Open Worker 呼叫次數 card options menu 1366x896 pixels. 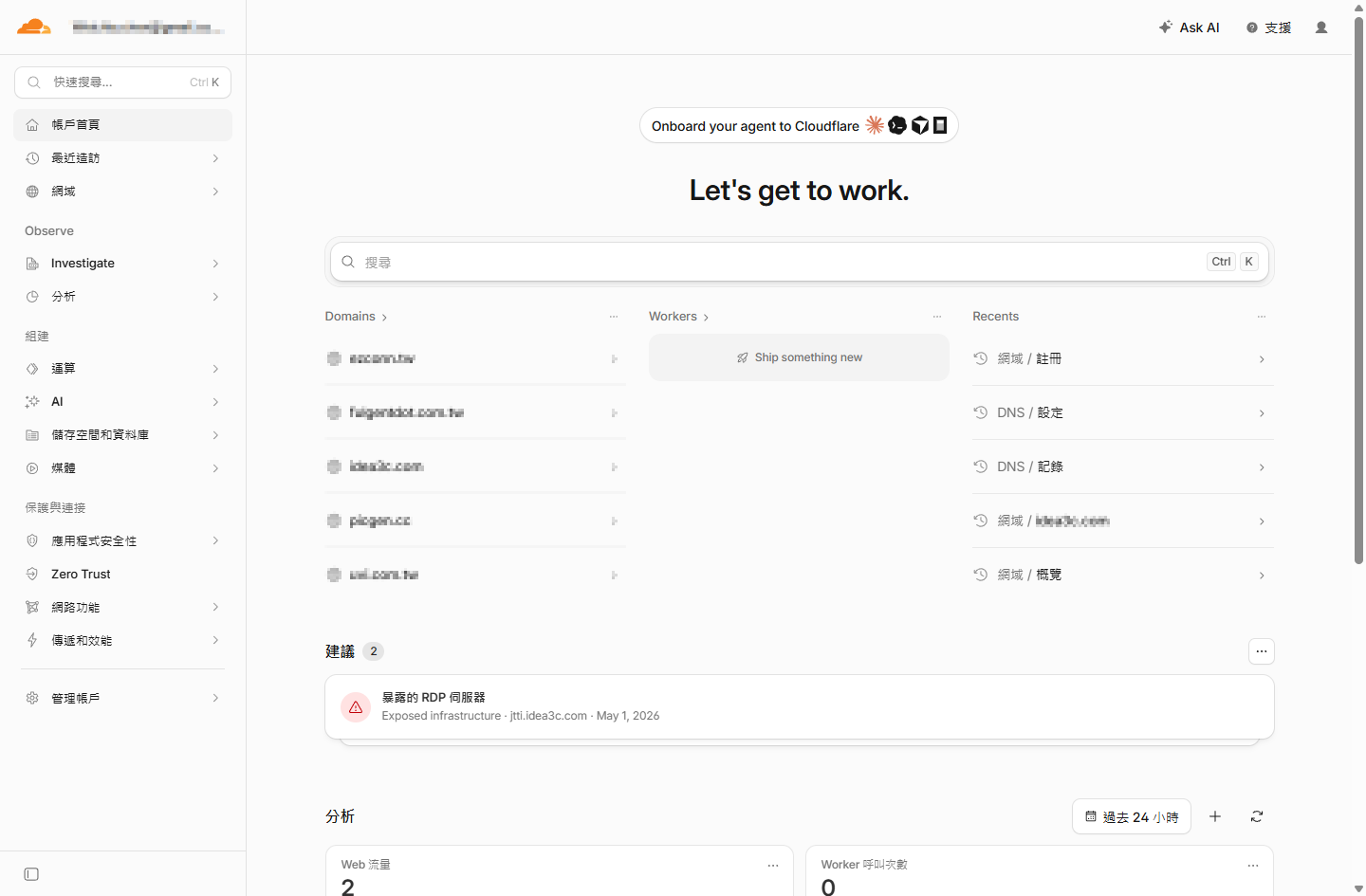(x=1253, y=866)
